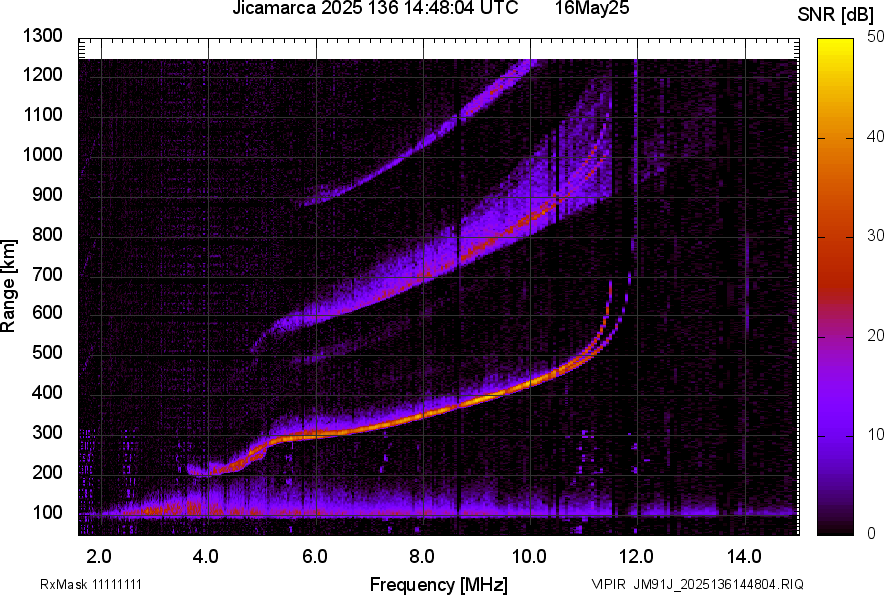
Task: Click the range tick label "1300"
Action: pos(42,36)
